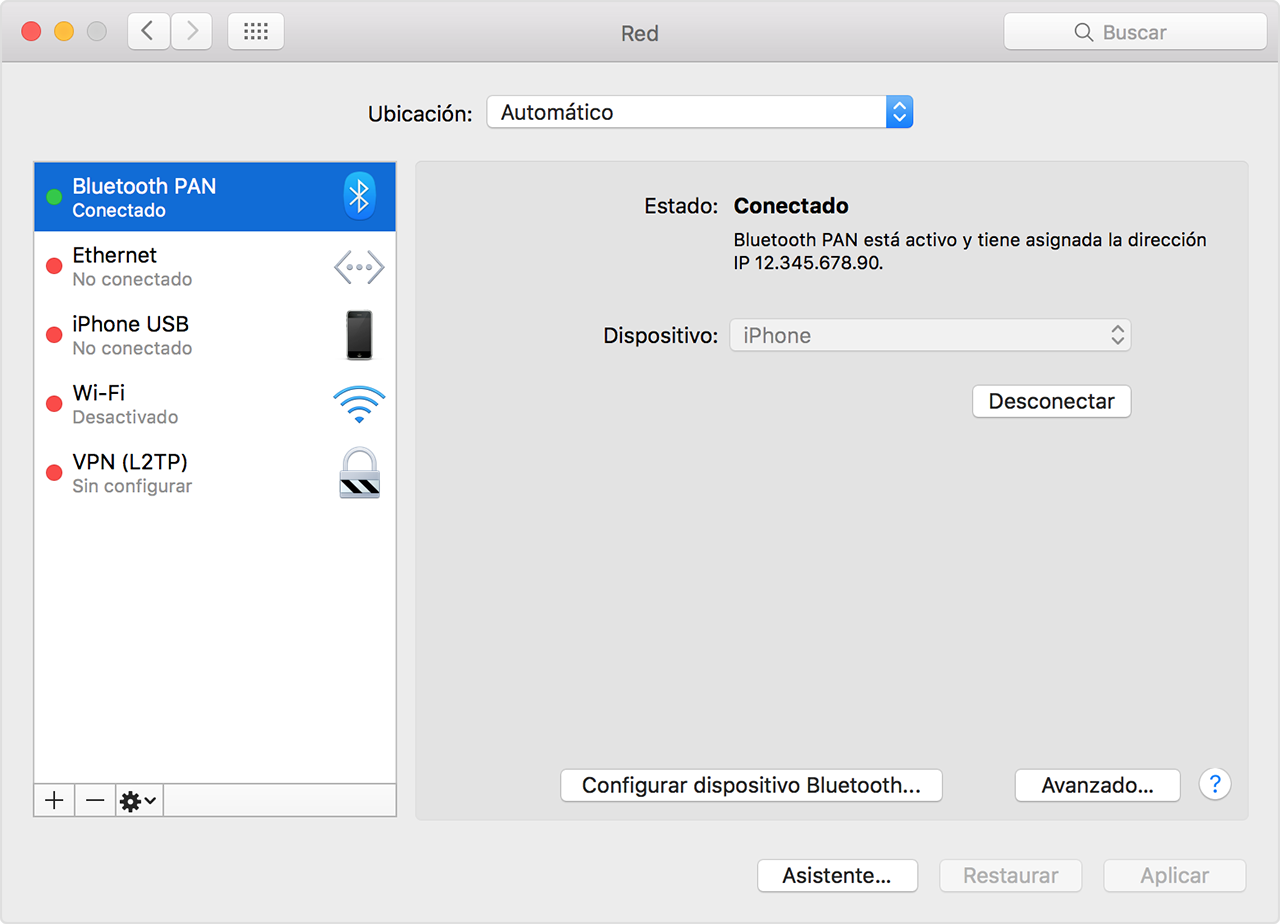Go back with the left arrow
The height and width of the screenshot is (924, 1280).
pyautogui.click(x=148, y=32)
